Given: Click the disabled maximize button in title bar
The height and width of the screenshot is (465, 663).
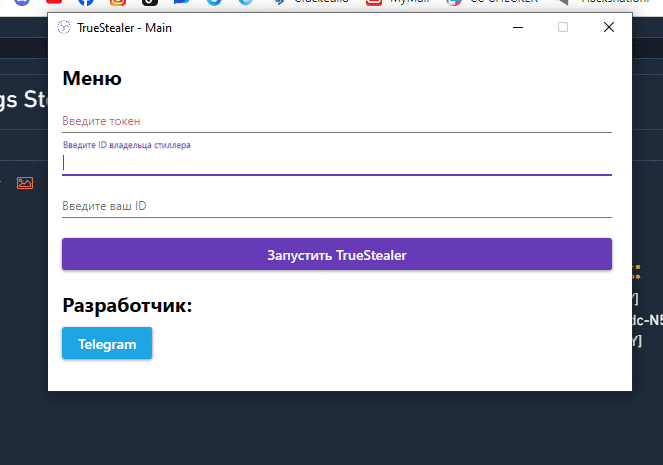Looking at the screenshot, I should (x=563, y=27).
